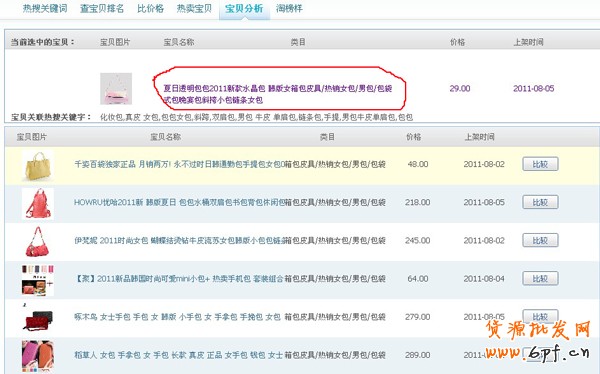Screen dimensions: 600x374
Task: Open the 啄木鸟 女士手包 product link
Action: click(177, 317)
